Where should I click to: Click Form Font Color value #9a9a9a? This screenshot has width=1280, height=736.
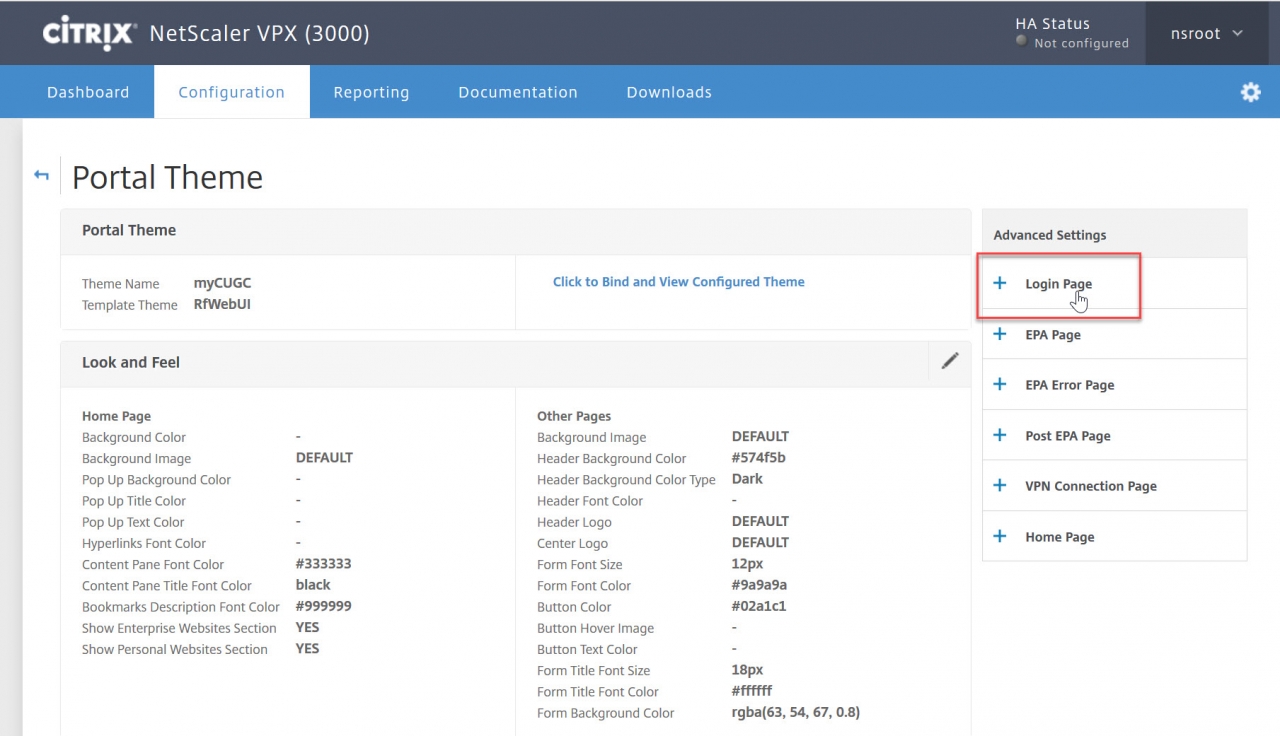tap(759, 585)
